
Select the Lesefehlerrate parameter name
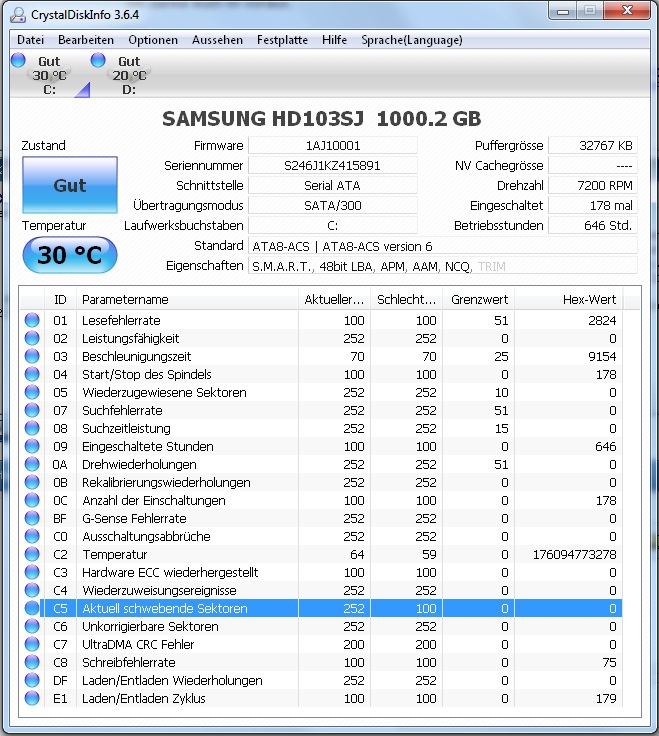coord(121,320)
